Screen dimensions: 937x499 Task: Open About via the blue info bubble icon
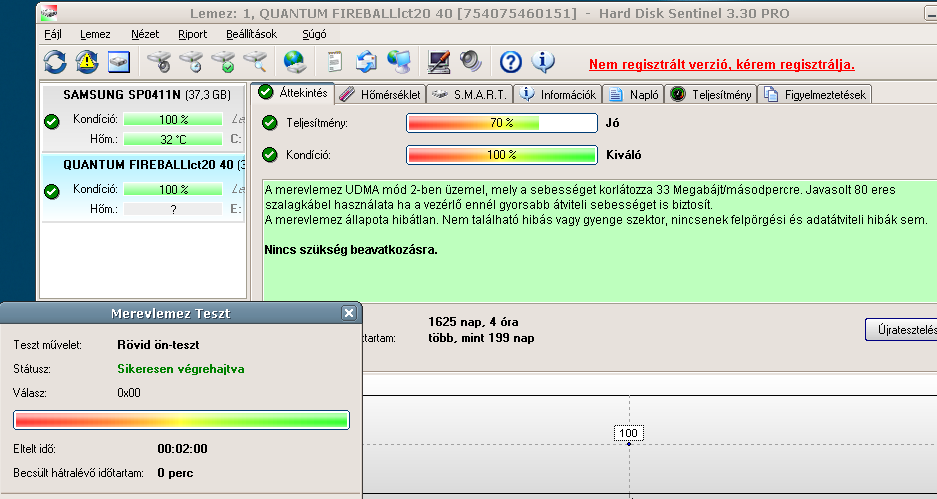[x=543, y=62]
